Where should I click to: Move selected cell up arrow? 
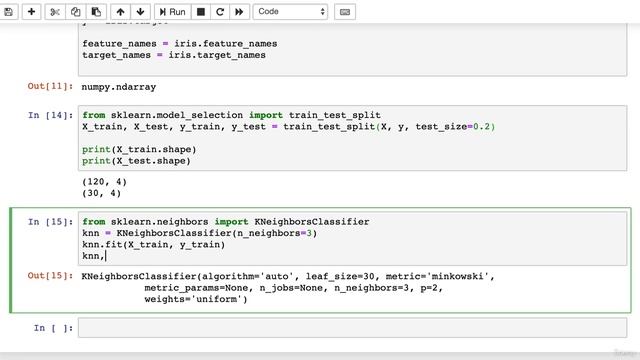point(120,12)
